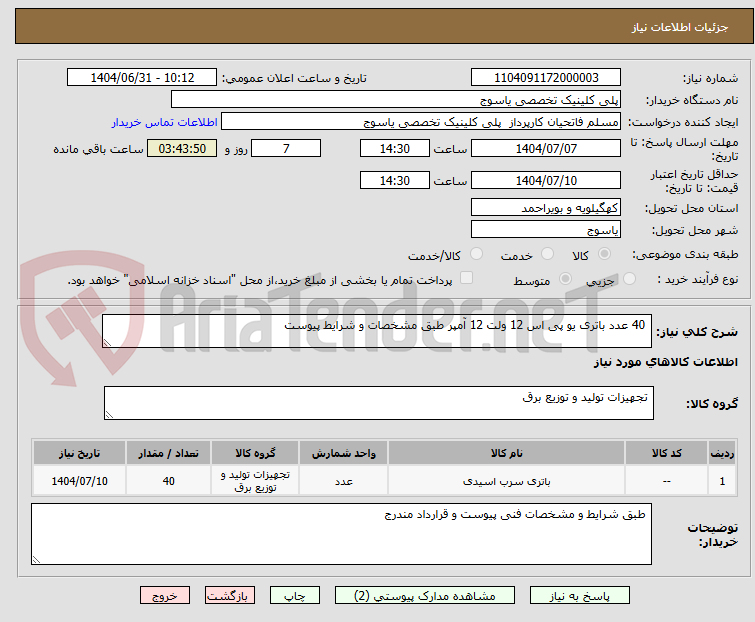The image size is (755, 622).
Task: Click the 'نوع فرآیند خرید' label
Action: coord(698,279)
